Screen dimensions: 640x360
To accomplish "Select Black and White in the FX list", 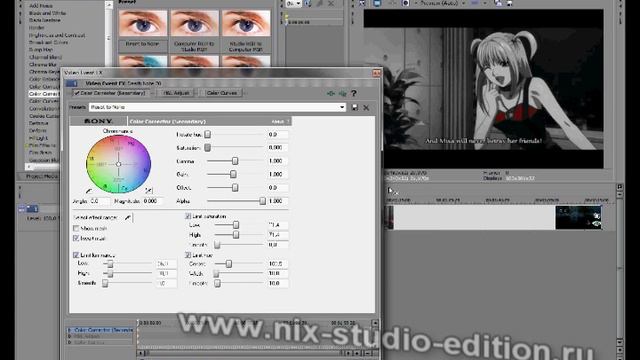I will (x=47, y=13).
